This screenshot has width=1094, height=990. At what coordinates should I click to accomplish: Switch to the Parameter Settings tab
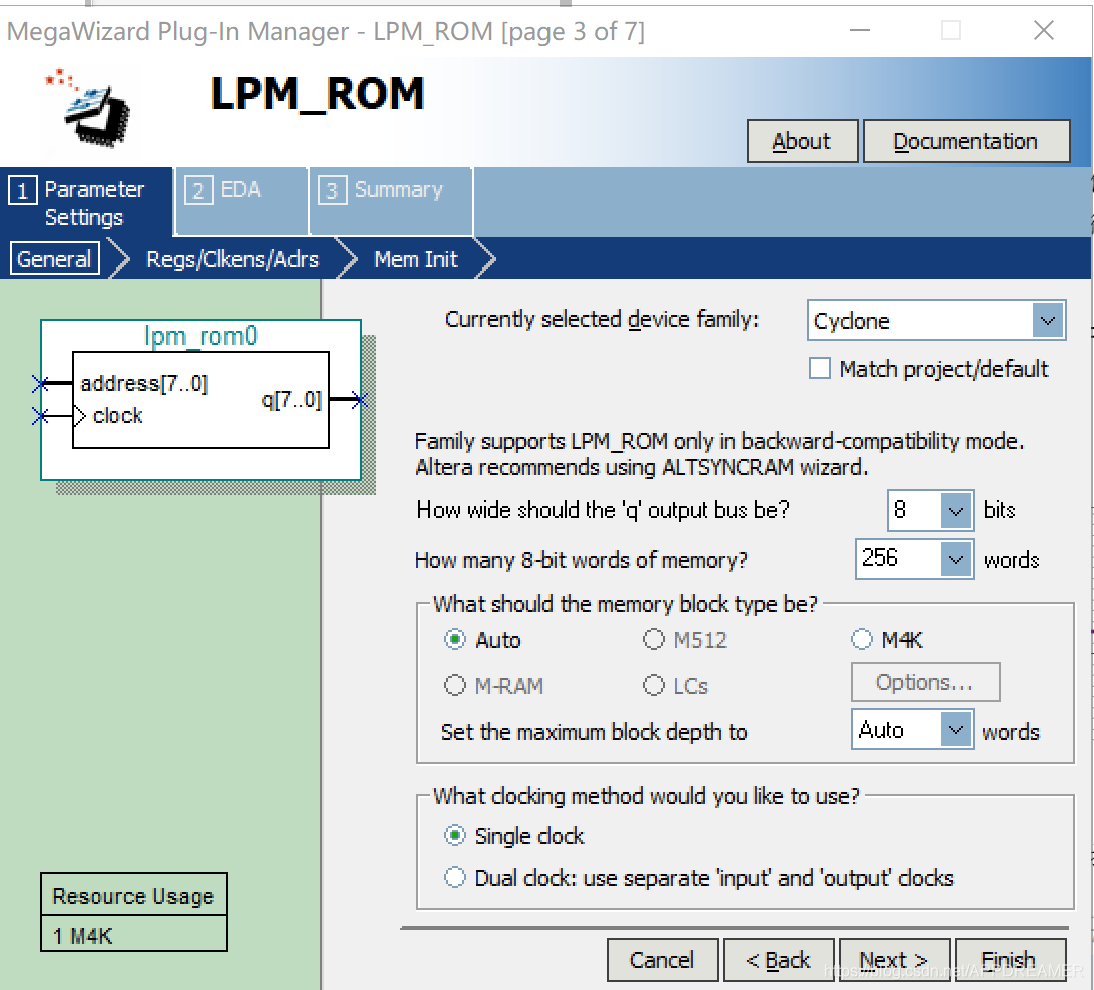pos(86,202)
